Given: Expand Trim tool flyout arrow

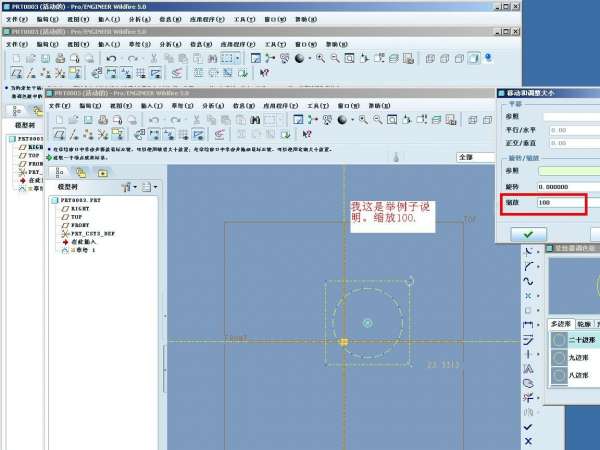Looking at the screenshot, I should point(538,398).
